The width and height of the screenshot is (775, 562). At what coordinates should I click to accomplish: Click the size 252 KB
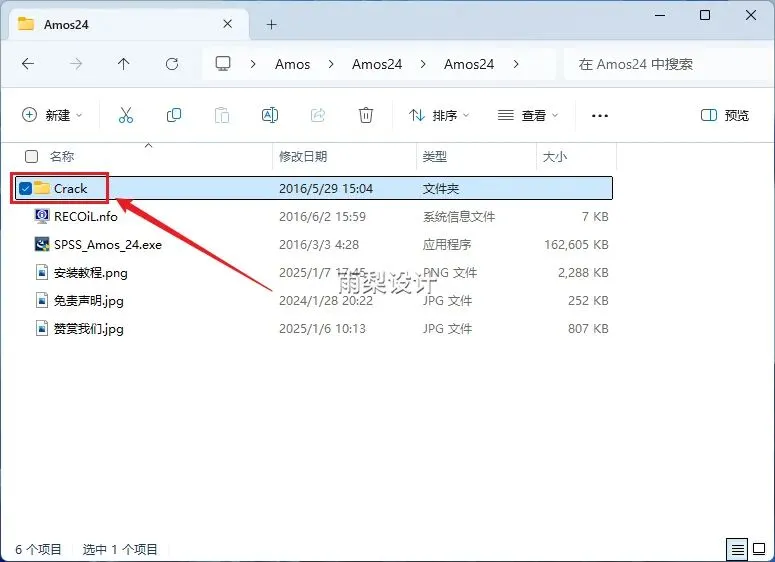pos(588,301)
